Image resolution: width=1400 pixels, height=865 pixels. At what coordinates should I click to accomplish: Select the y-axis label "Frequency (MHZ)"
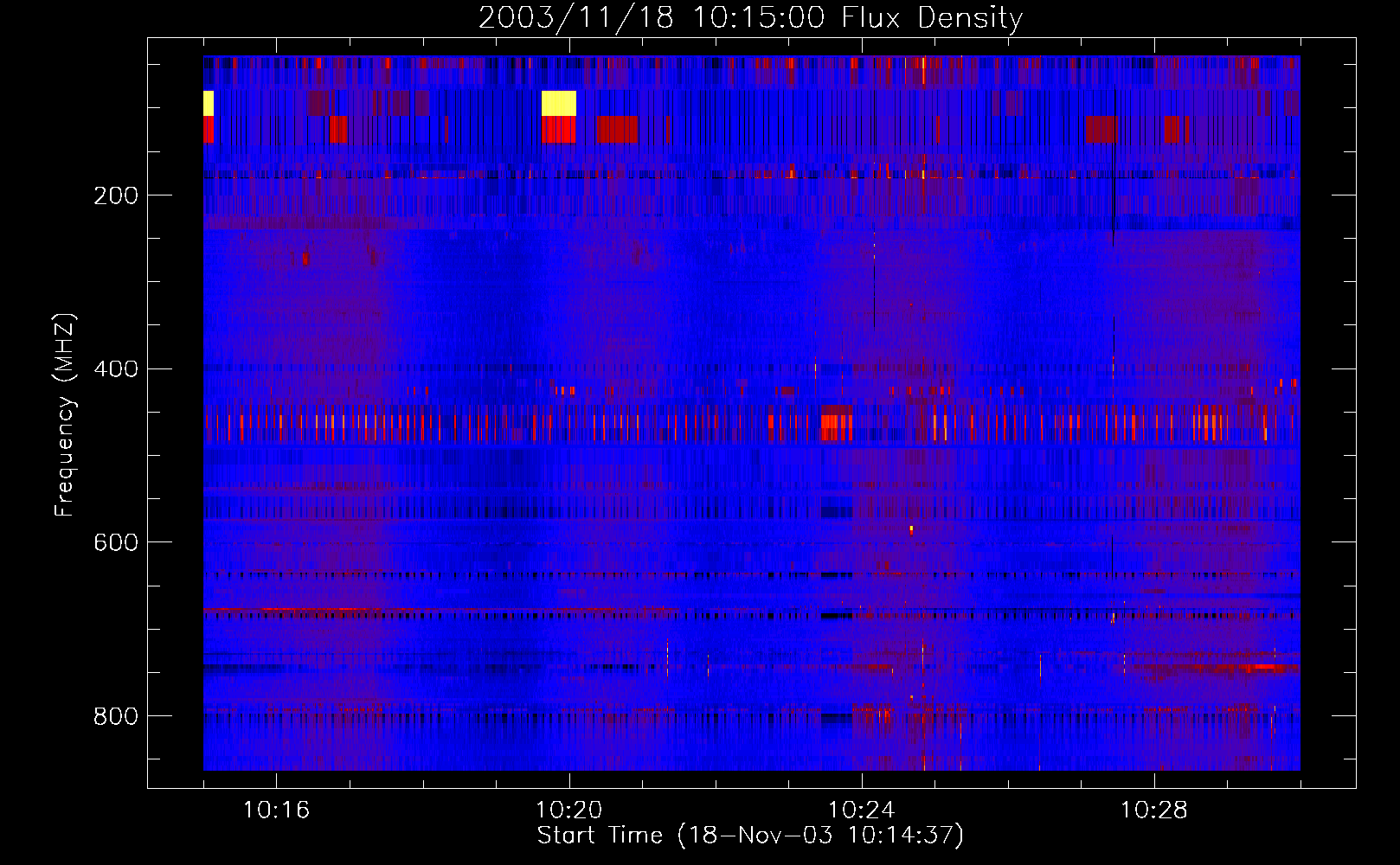(x=65, y=415)
